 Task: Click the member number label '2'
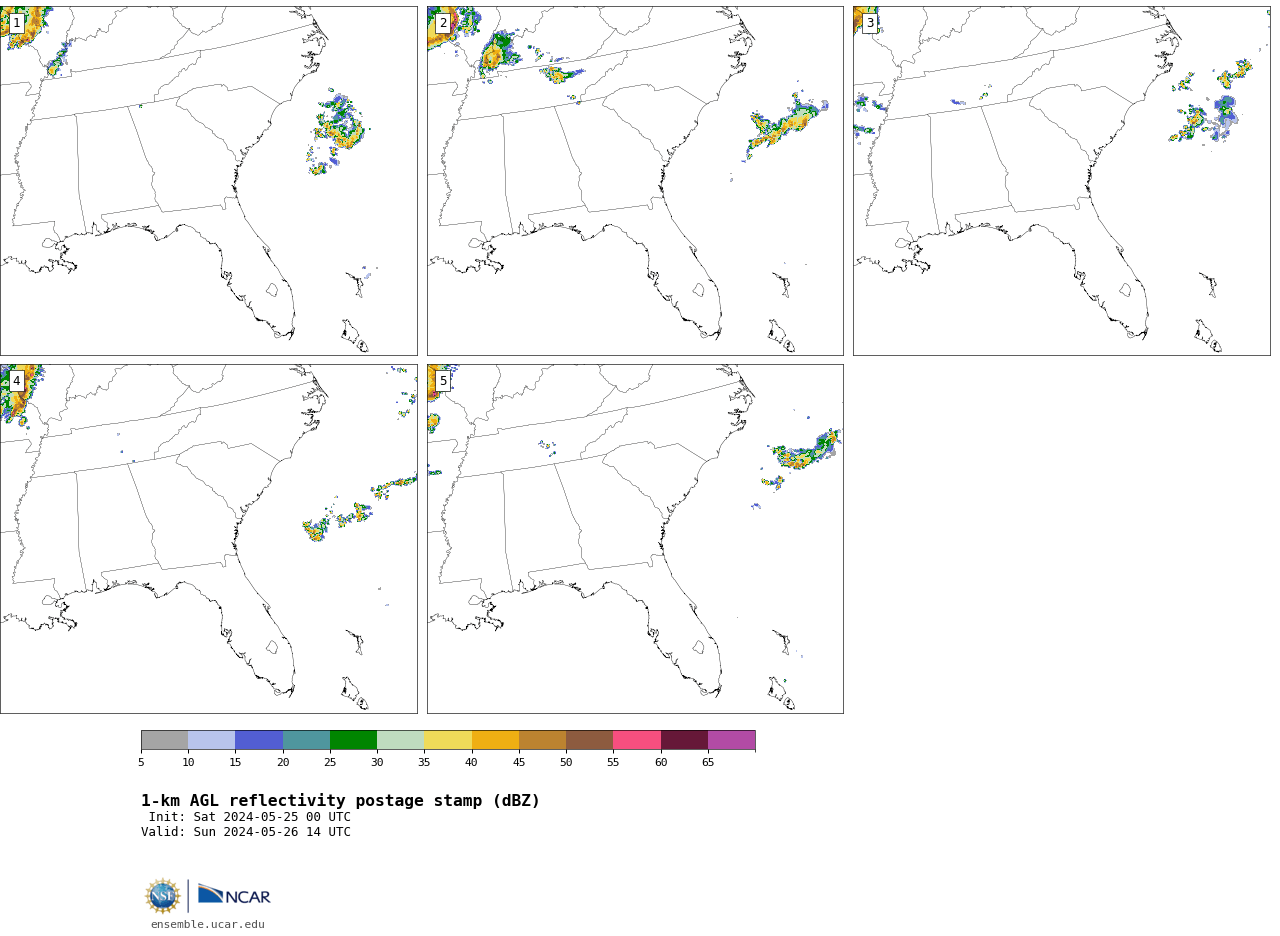[443, 23]
